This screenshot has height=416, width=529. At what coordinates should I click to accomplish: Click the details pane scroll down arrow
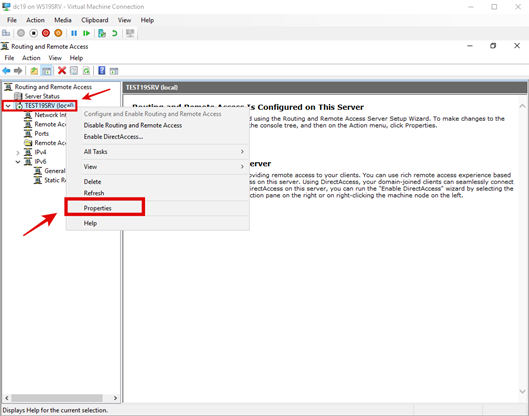(x=522, y=391)
